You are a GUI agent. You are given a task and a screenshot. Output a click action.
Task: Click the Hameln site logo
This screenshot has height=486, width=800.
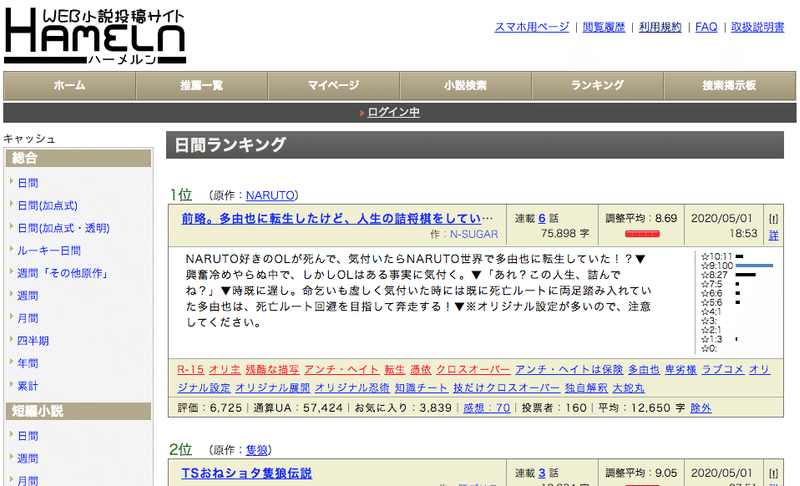[95, 36]
